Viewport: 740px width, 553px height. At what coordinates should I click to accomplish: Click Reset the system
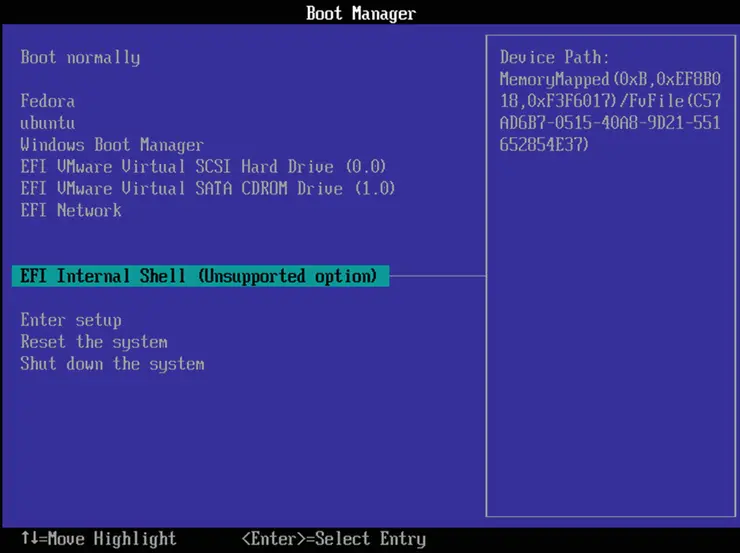click(94, 342)
